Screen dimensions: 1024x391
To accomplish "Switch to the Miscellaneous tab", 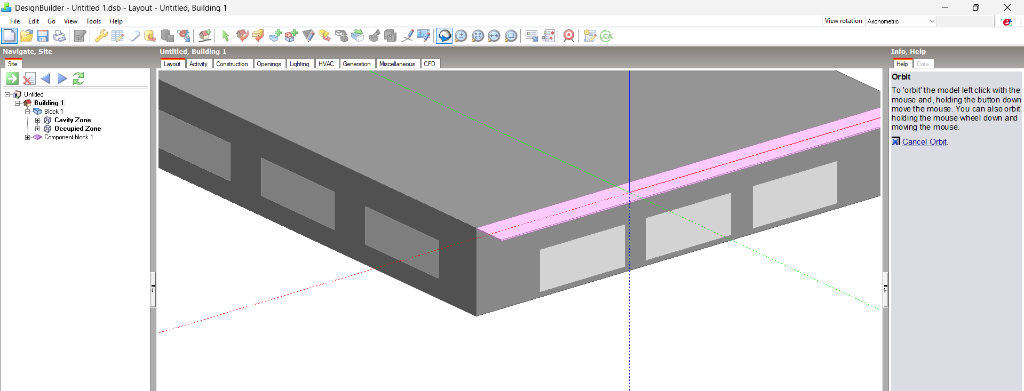I will coord(397,64).
